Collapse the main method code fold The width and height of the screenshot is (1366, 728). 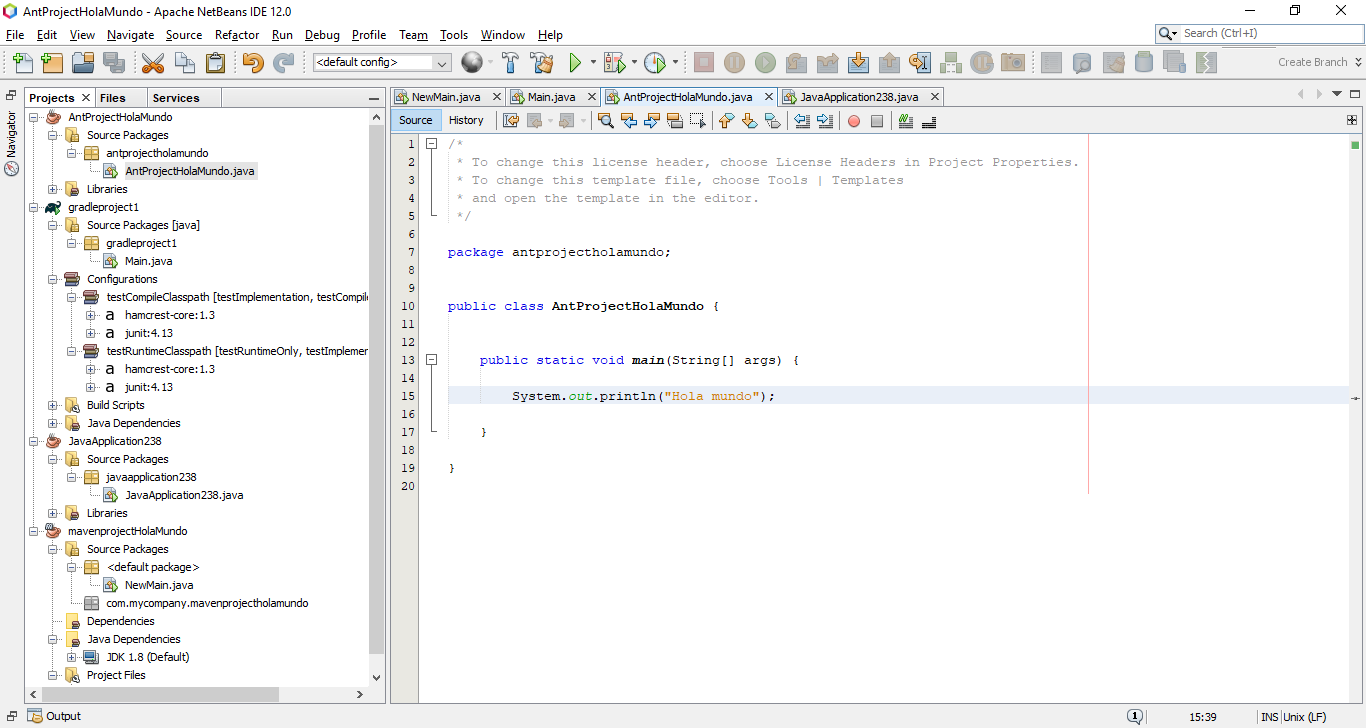431,359
